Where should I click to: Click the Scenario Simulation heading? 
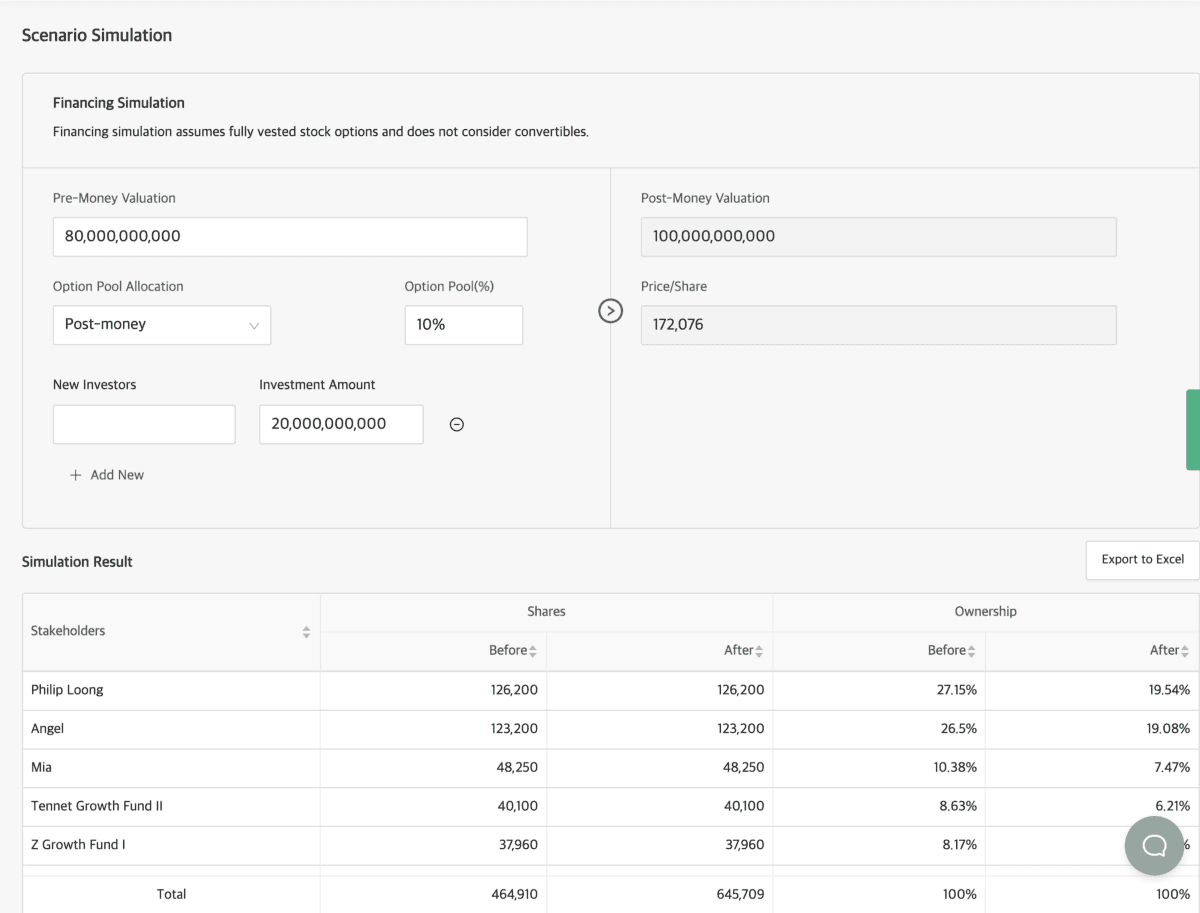(97, 35)
